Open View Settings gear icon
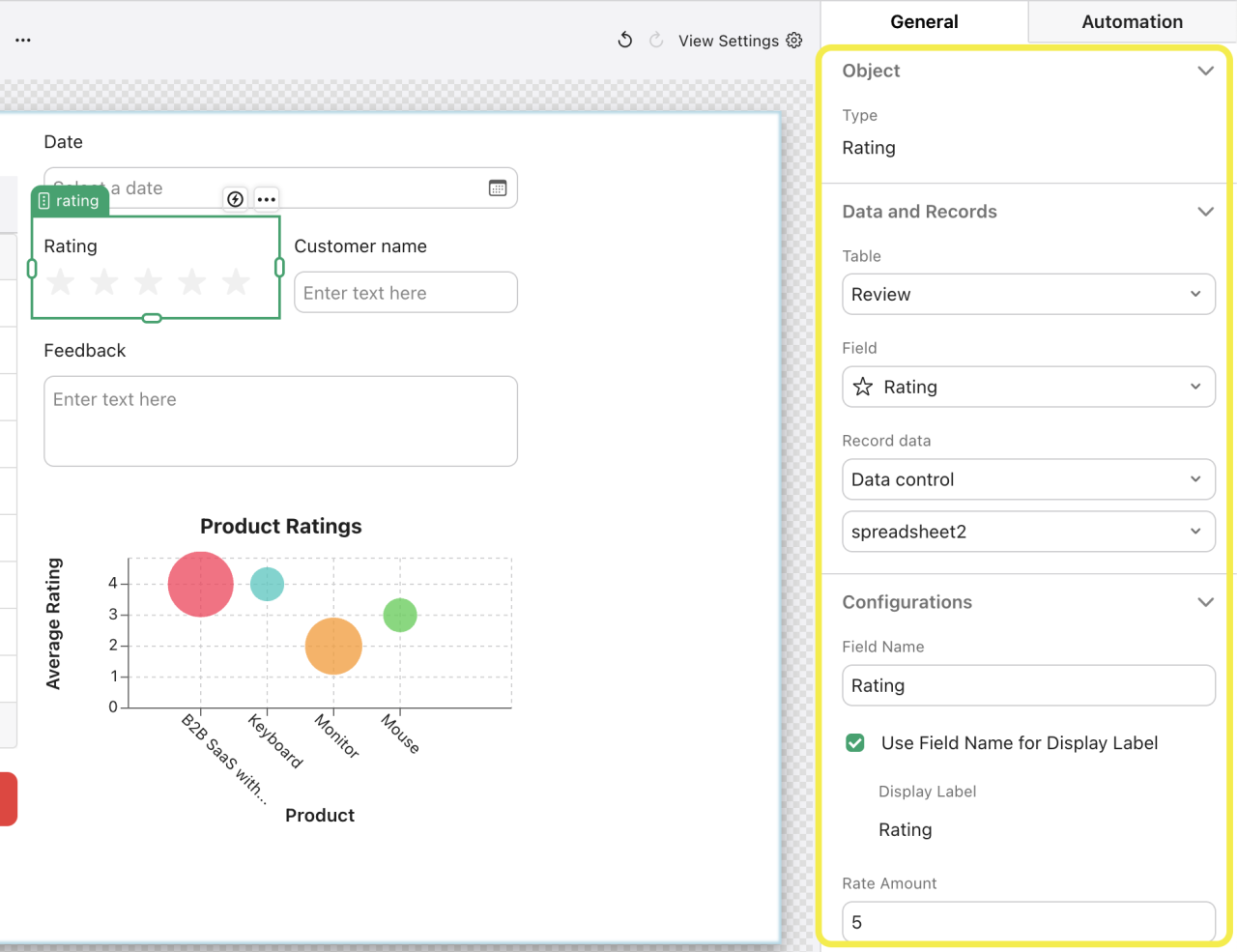Image resolution: width=1237 pixels, height=952 pixels. [794, 40]
